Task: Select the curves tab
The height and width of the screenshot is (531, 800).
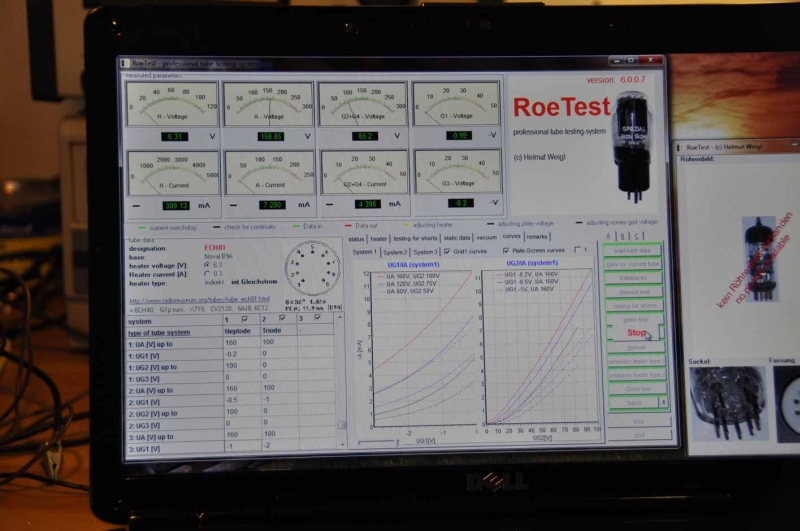Action: coord(511,236)
